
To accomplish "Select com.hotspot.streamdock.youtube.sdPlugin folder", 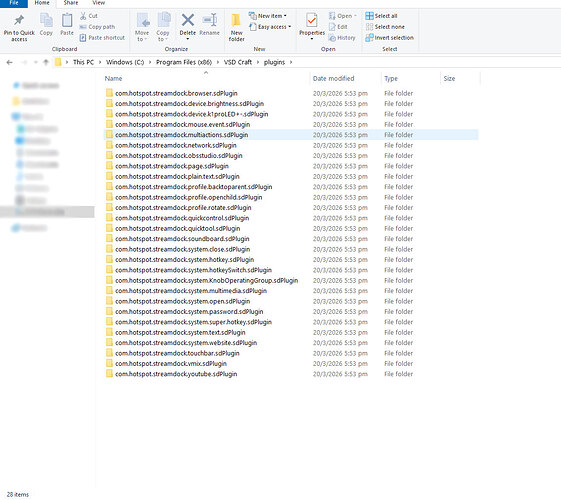I will 176,374.
